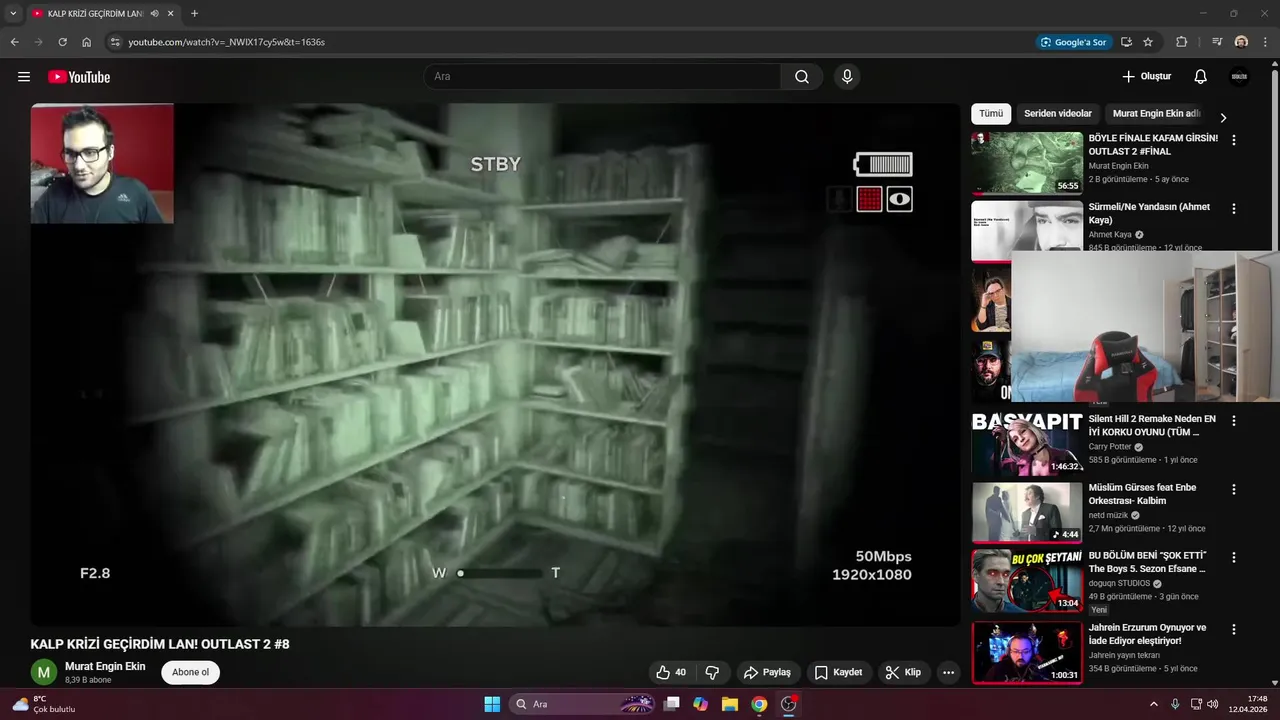Open Chrome three-dot menu
Screen dimensions: 1280x720
click(x=1265, y=42)
